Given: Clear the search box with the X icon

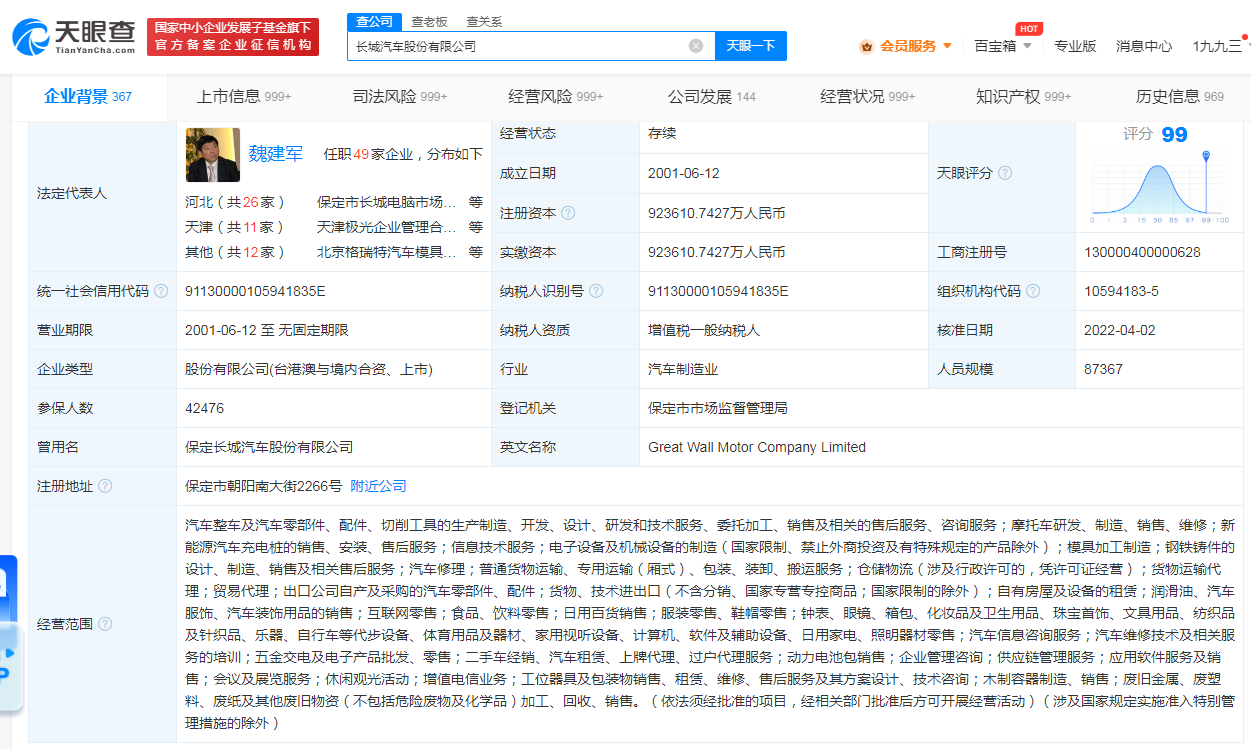Looking at the screenshot, I should (x=696, y=46).
